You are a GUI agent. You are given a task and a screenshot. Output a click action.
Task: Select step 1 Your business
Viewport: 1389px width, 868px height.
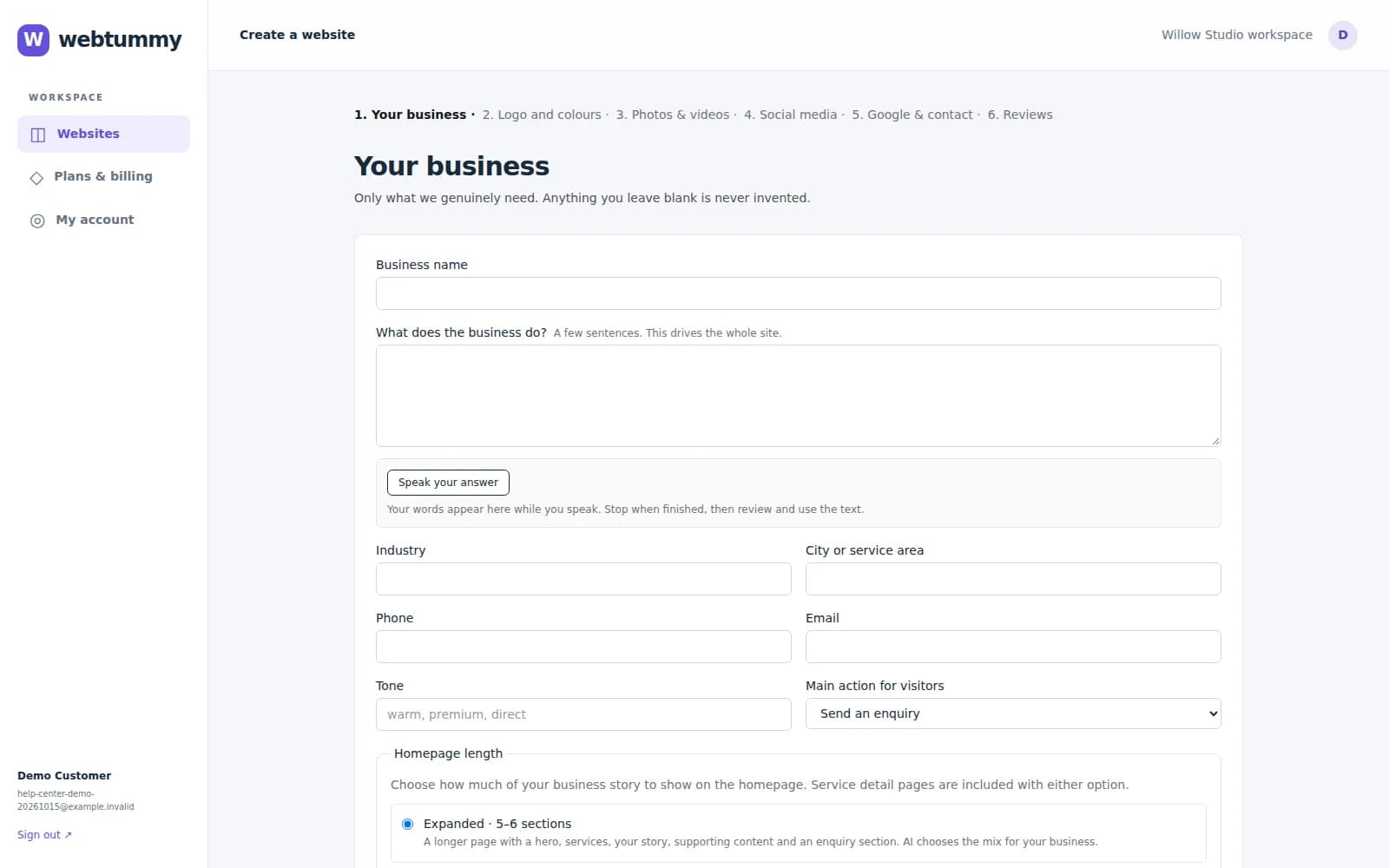click(x=410, y=115)
